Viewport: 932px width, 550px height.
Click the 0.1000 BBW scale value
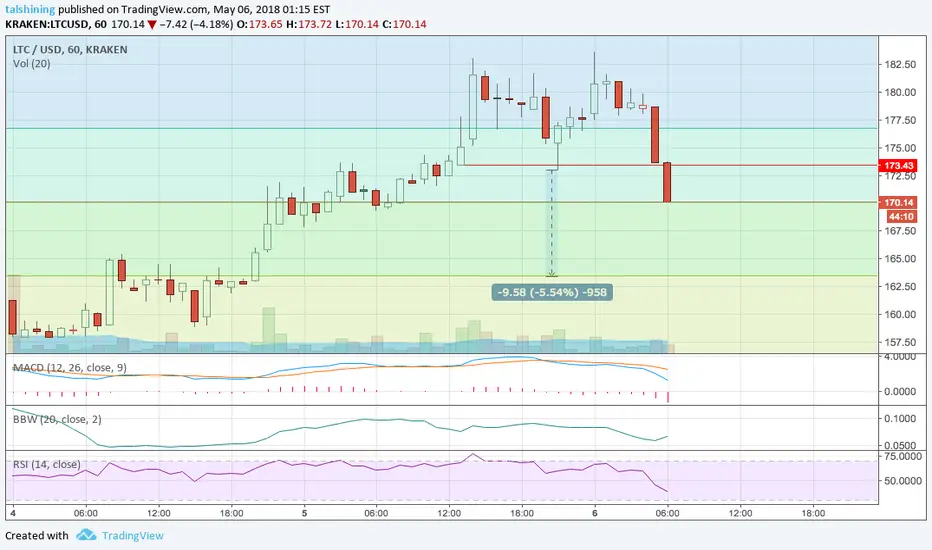pyautogui.click(x=900, y=418)
